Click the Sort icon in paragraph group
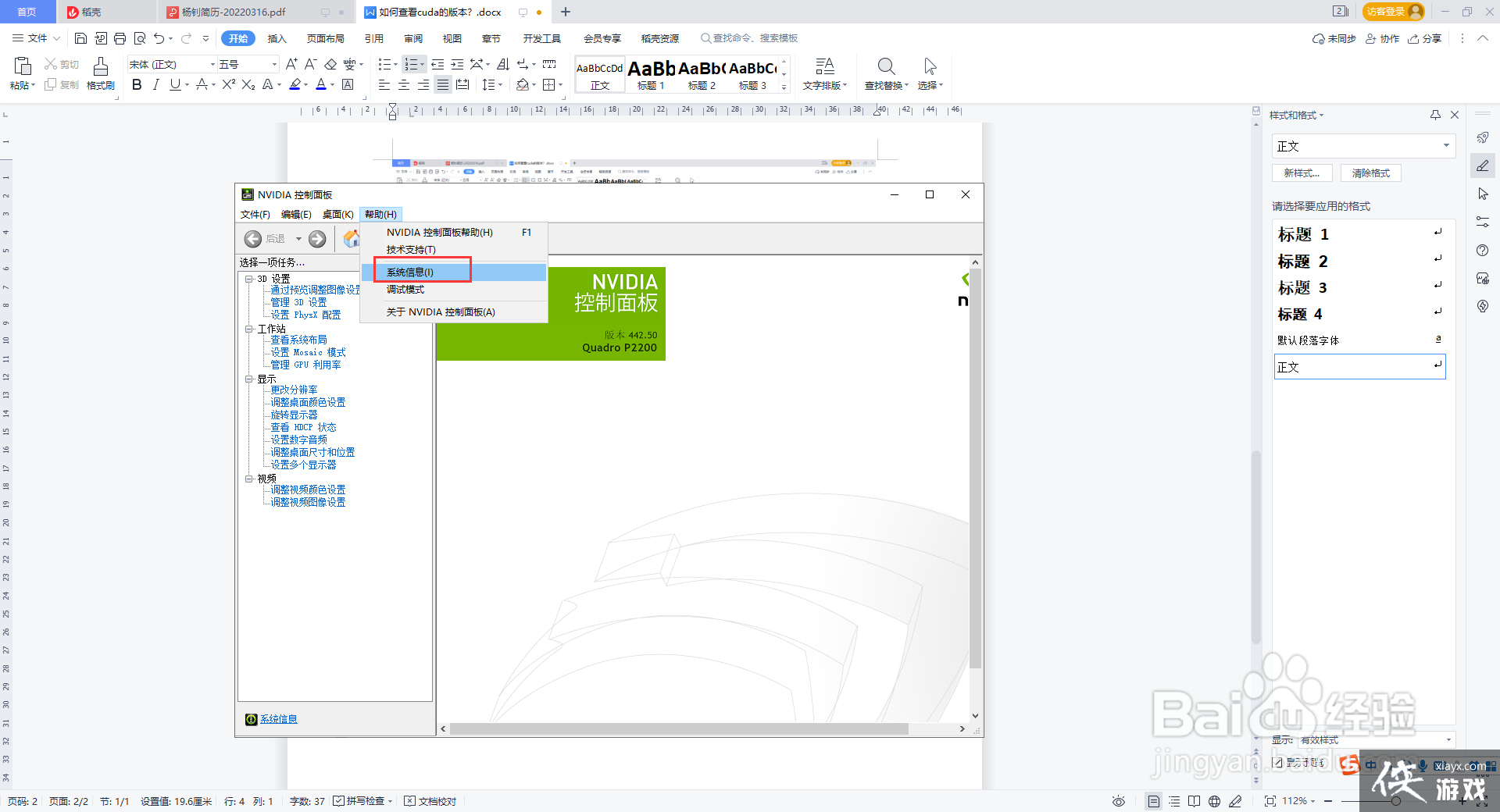 [502, 64]
